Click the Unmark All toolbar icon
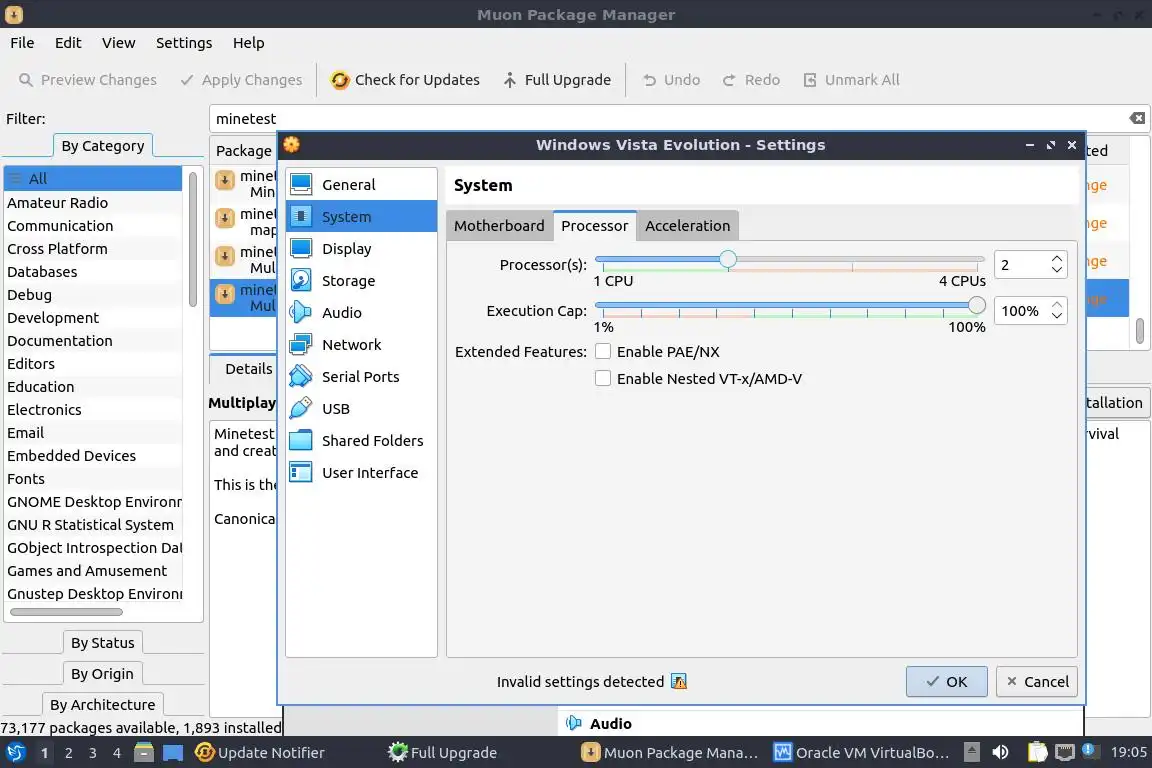The height and width of the screenshot is (768, 1152). [810, 79]
